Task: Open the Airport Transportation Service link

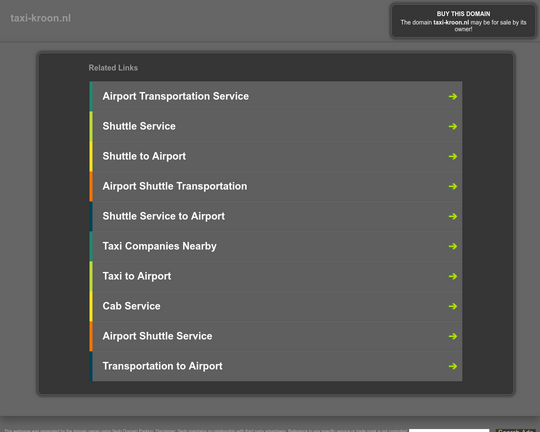Action: pos(176,96)
